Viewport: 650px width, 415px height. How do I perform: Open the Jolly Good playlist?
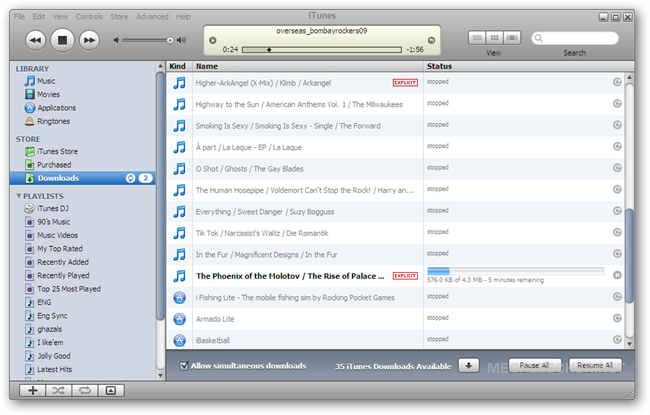(x=54, y=356)
